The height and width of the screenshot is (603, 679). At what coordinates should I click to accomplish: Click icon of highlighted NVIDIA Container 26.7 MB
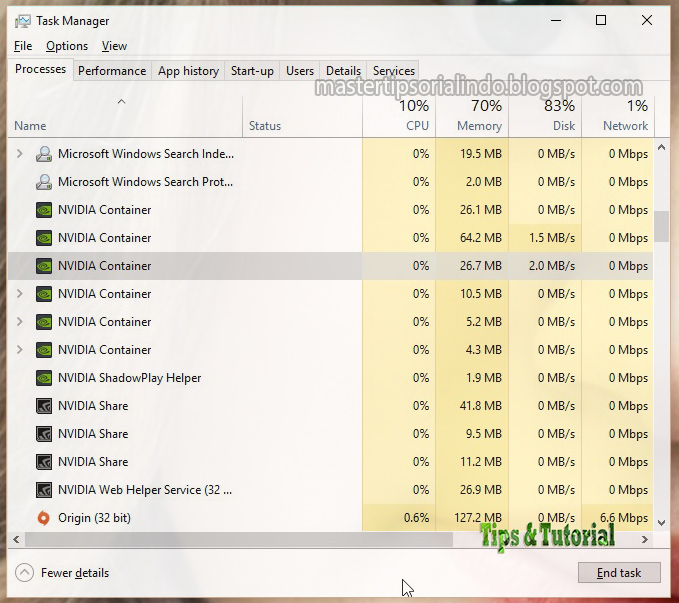coord(44,266)
